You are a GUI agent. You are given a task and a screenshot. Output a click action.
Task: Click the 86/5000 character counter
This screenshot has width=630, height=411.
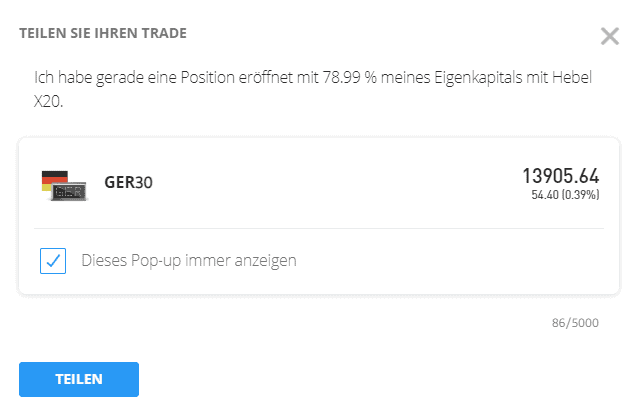tap(574, 324)
